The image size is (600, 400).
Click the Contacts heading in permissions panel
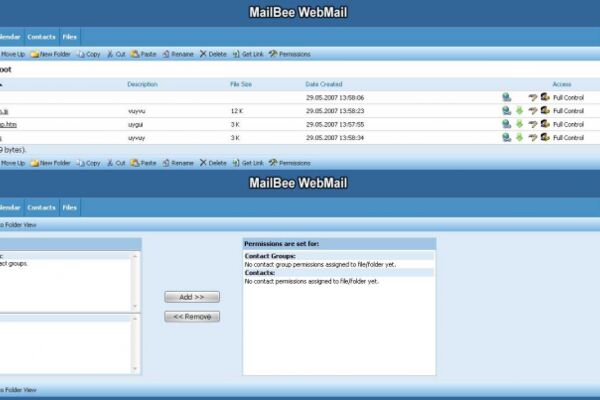[x=260, y=273]
